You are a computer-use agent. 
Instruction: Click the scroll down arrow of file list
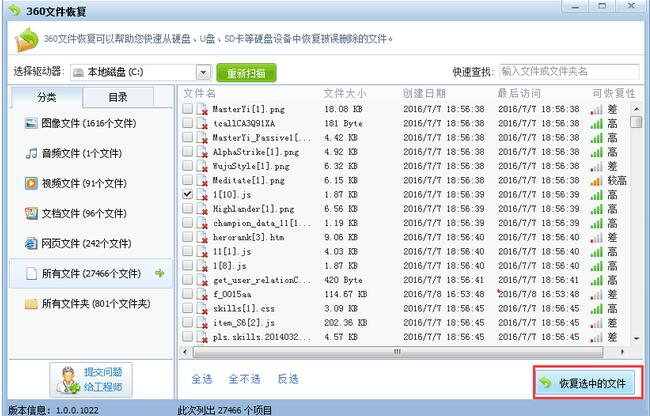(636, 339)
